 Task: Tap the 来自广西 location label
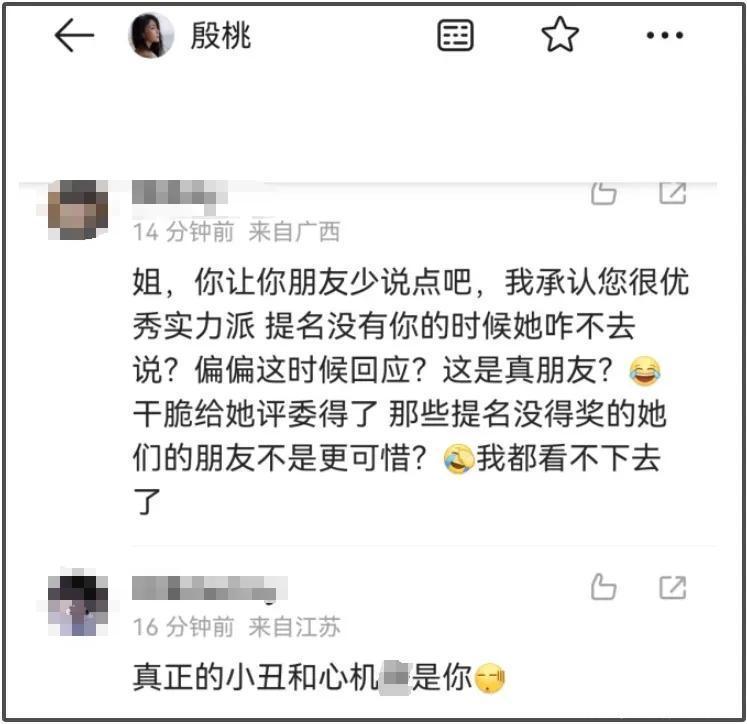(294, 232)
